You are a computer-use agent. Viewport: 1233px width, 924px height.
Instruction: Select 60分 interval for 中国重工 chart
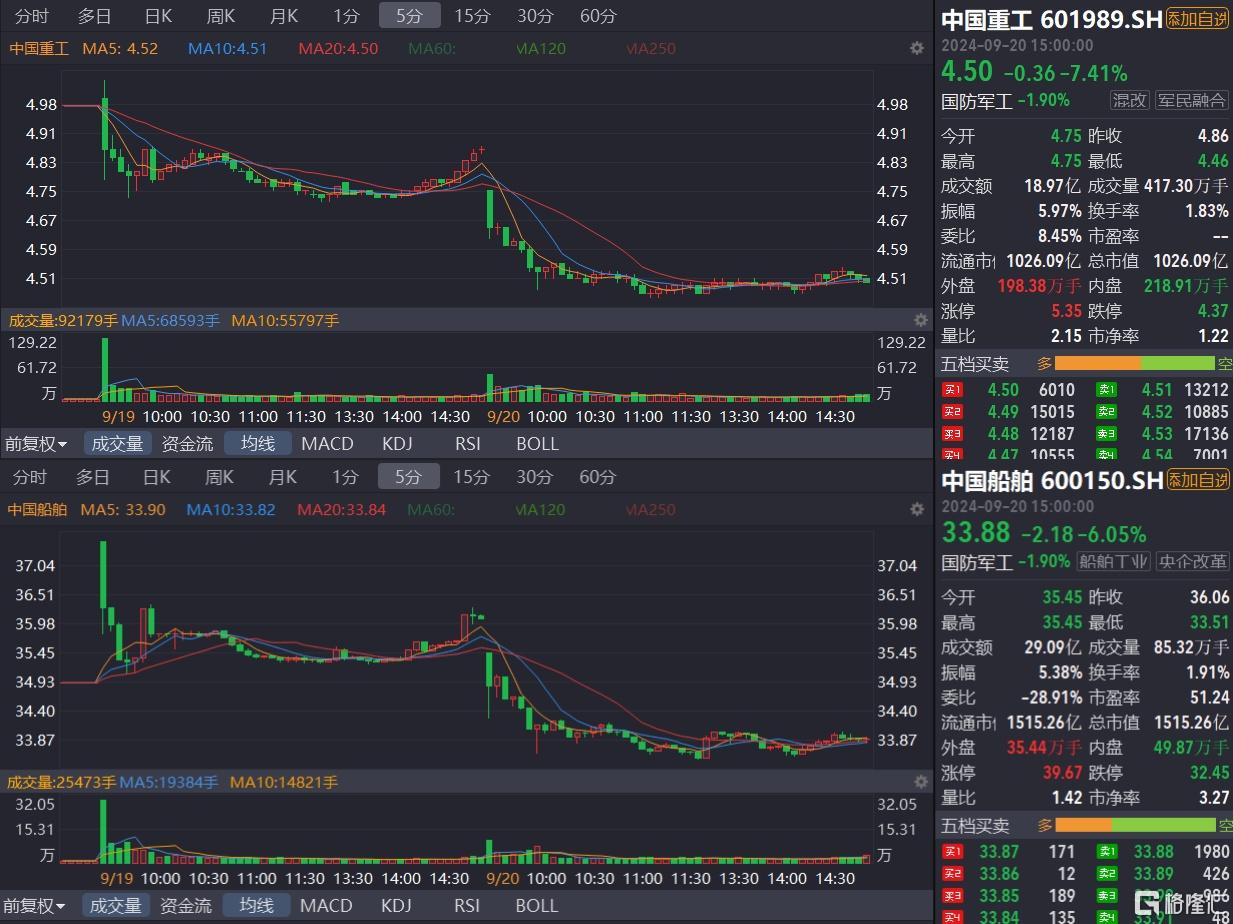(598, 16)
